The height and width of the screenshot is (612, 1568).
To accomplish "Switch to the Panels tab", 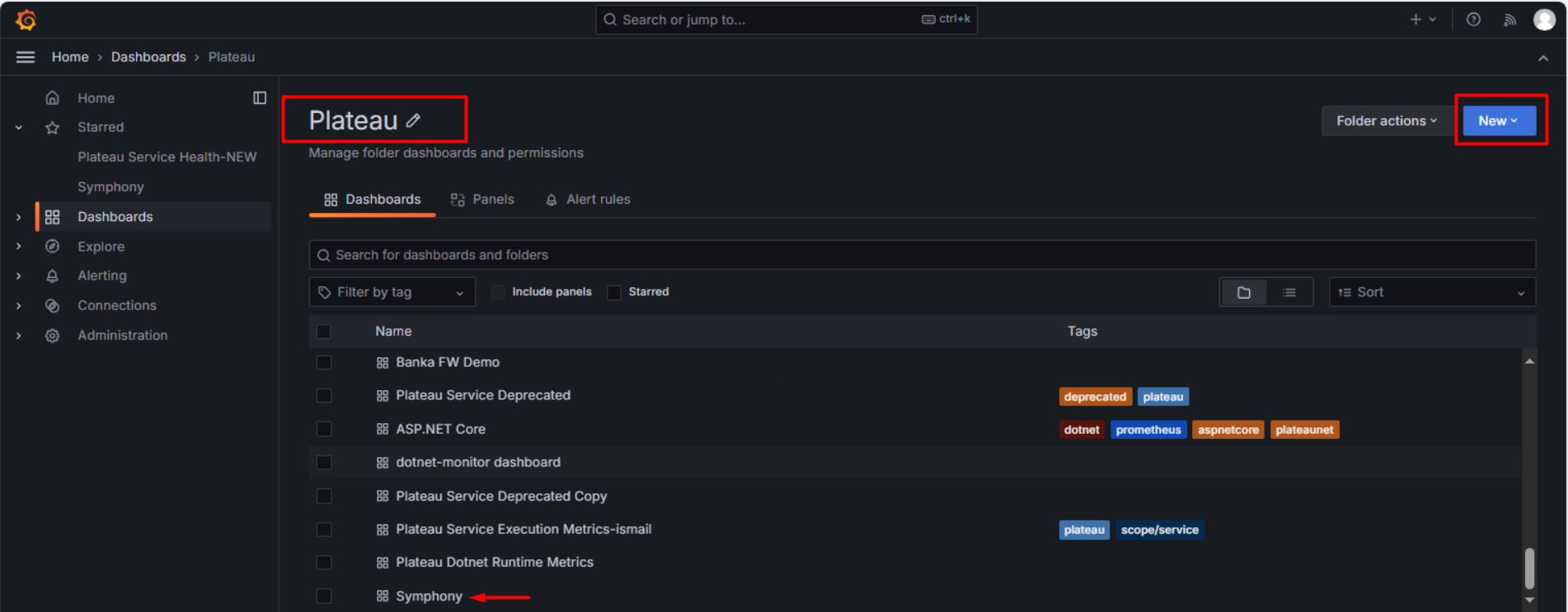I will point(482,200).
